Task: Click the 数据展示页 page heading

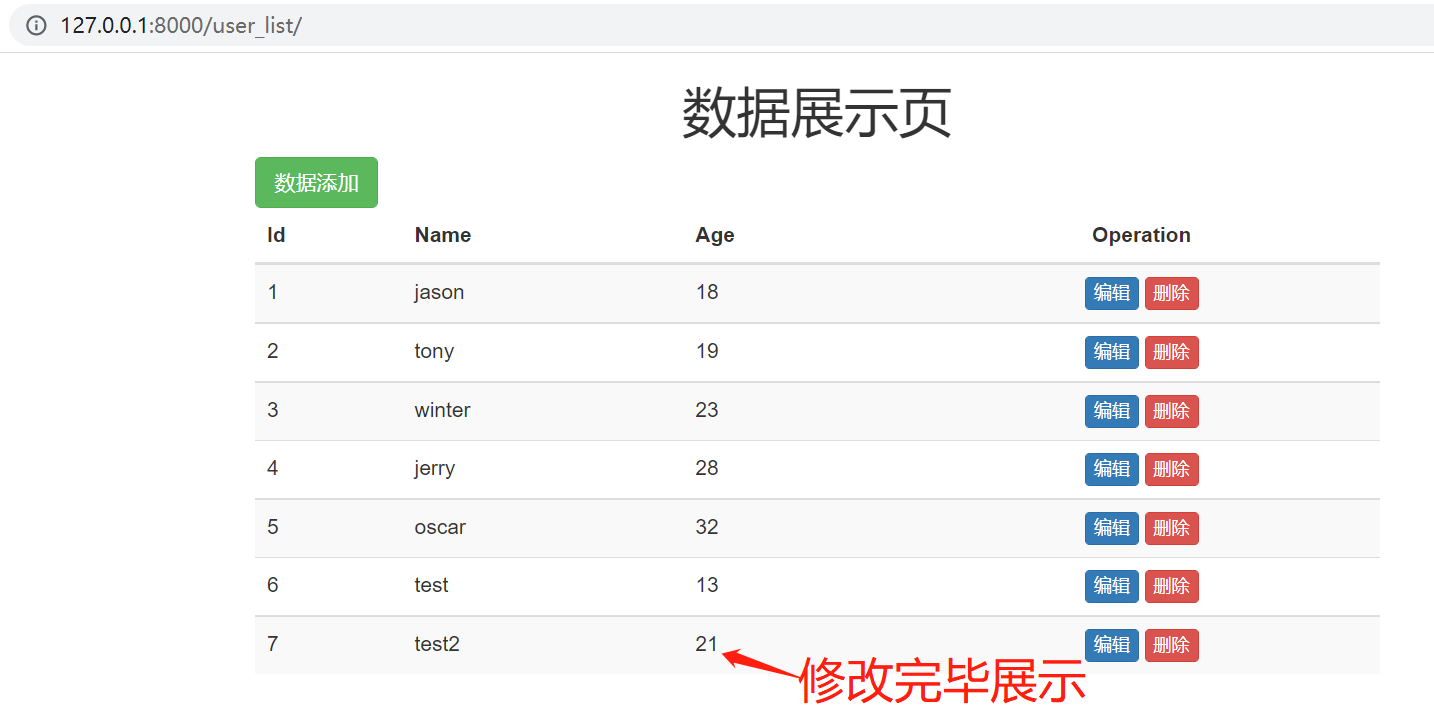Action: click(816, 113)
